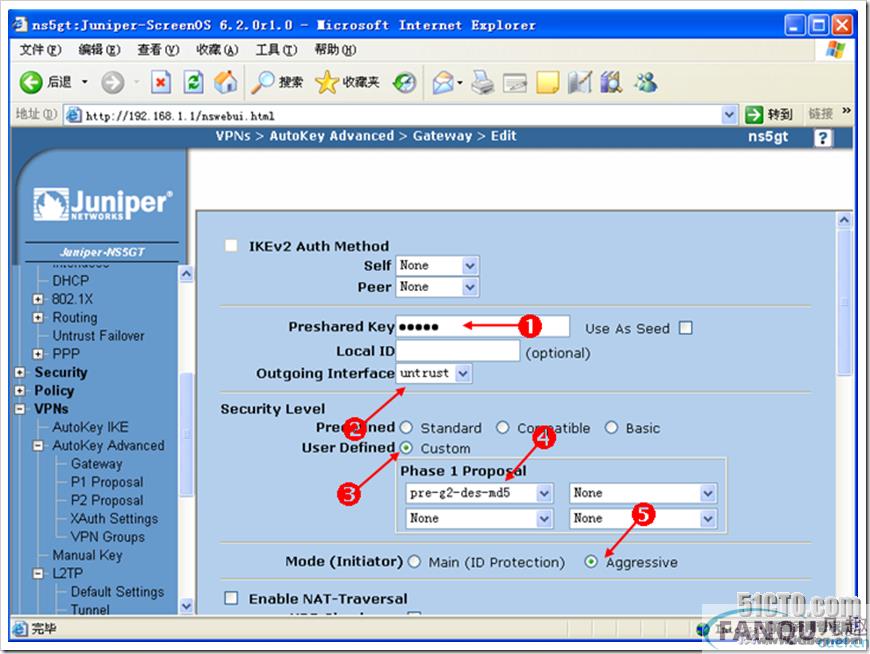This screenshot has width=870, height=654.
Task: Open AutoKey IKE sidebar link
Action: pos(90,427)
